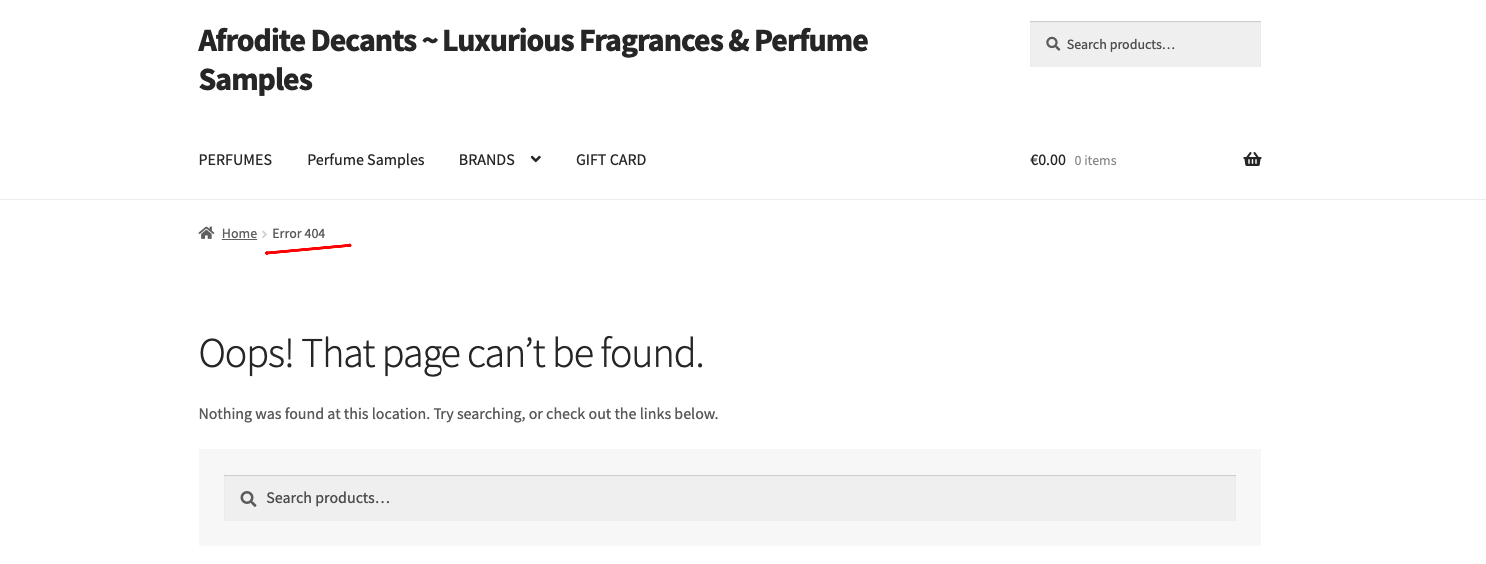
Task: Click the 0 items cart count
Action: [1095, 160]
